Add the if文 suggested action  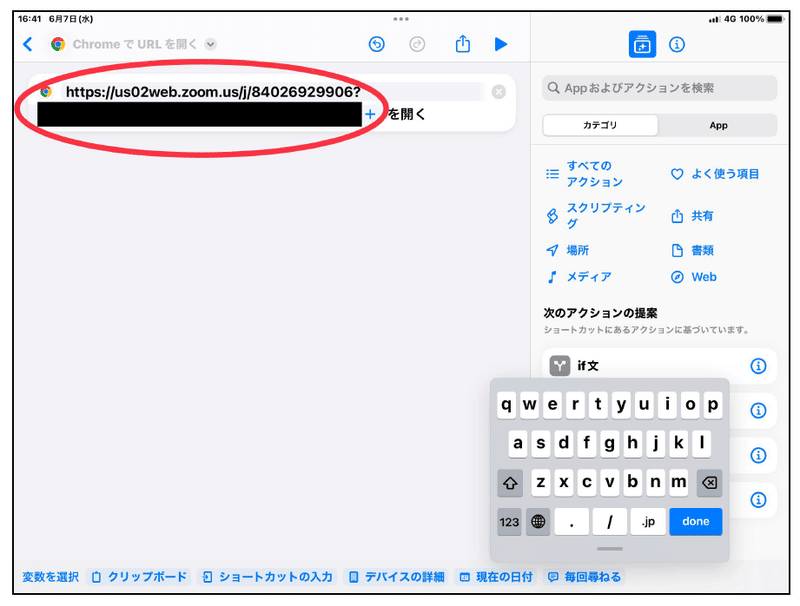(x=659, y=365)
